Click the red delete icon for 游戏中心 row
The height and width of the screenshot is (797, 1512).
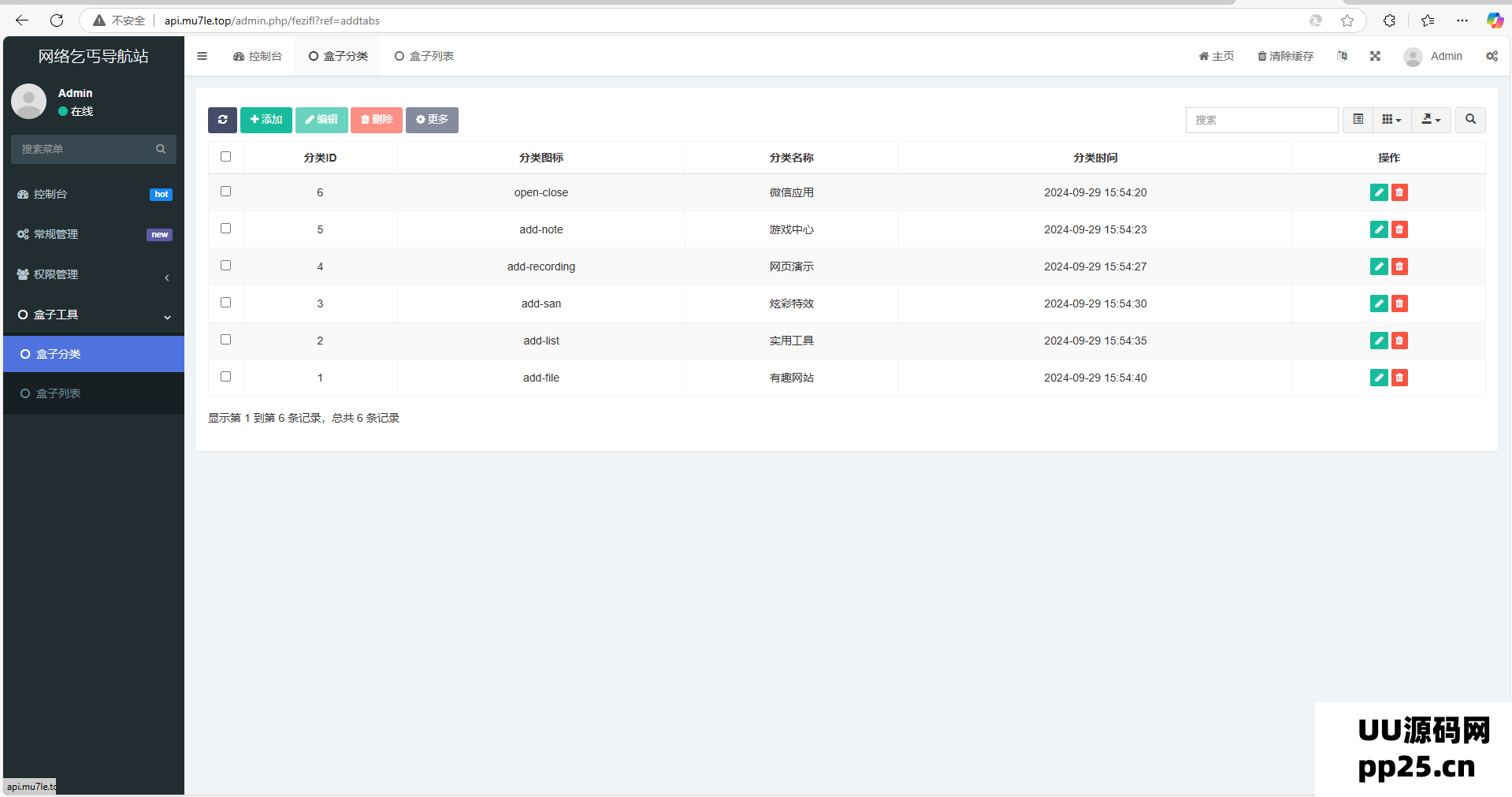coord(1399,229)
